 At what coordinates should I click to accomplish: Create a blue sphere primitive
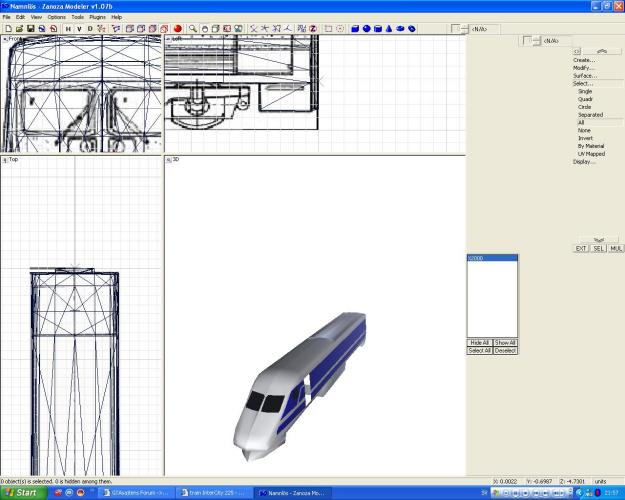coord(366,29)
